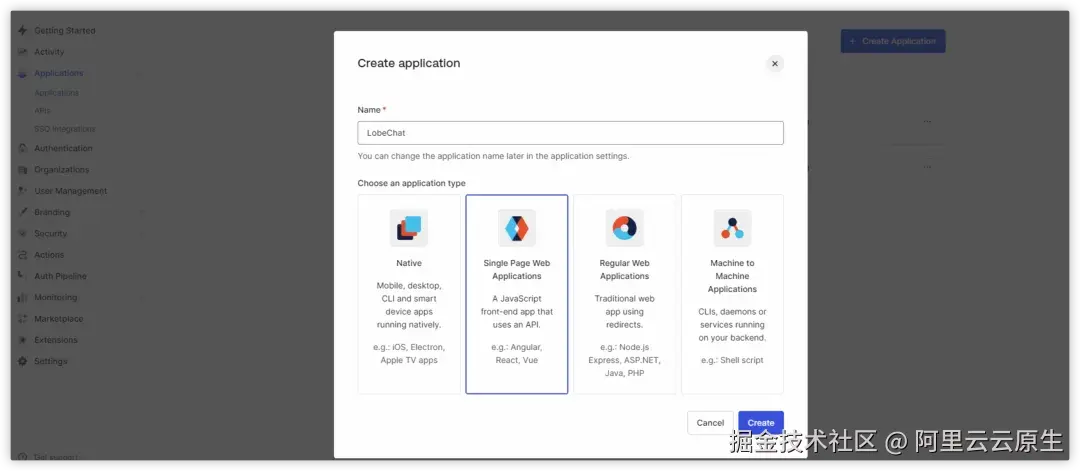The width and height of the screenshot is (1080, 471).
Task: Open Settings in sidebar
Action: coord(51,361)
